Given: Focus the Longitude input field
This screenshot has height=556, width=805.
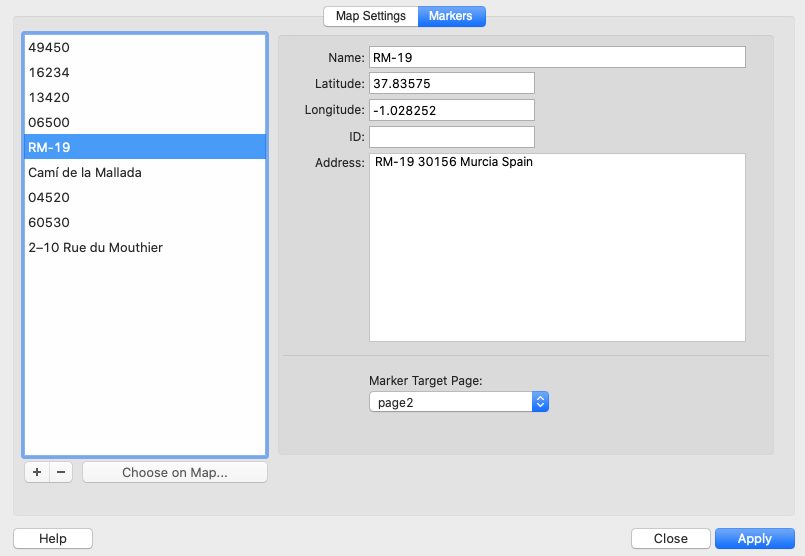Looking at the screenshot, I should (451, 109).
